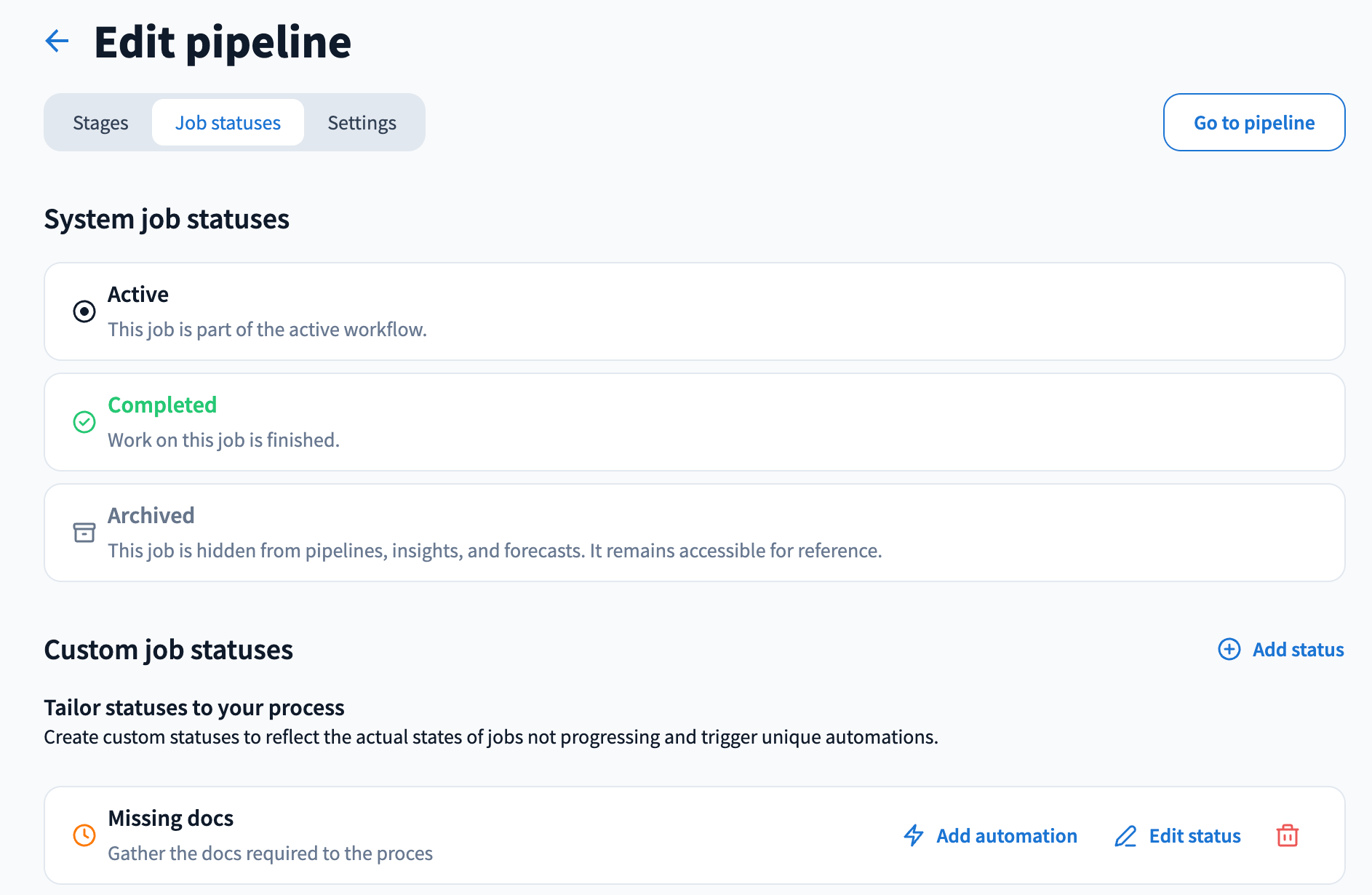
Task: Click Edit status for Missing docs
Action: (1194, 836)
